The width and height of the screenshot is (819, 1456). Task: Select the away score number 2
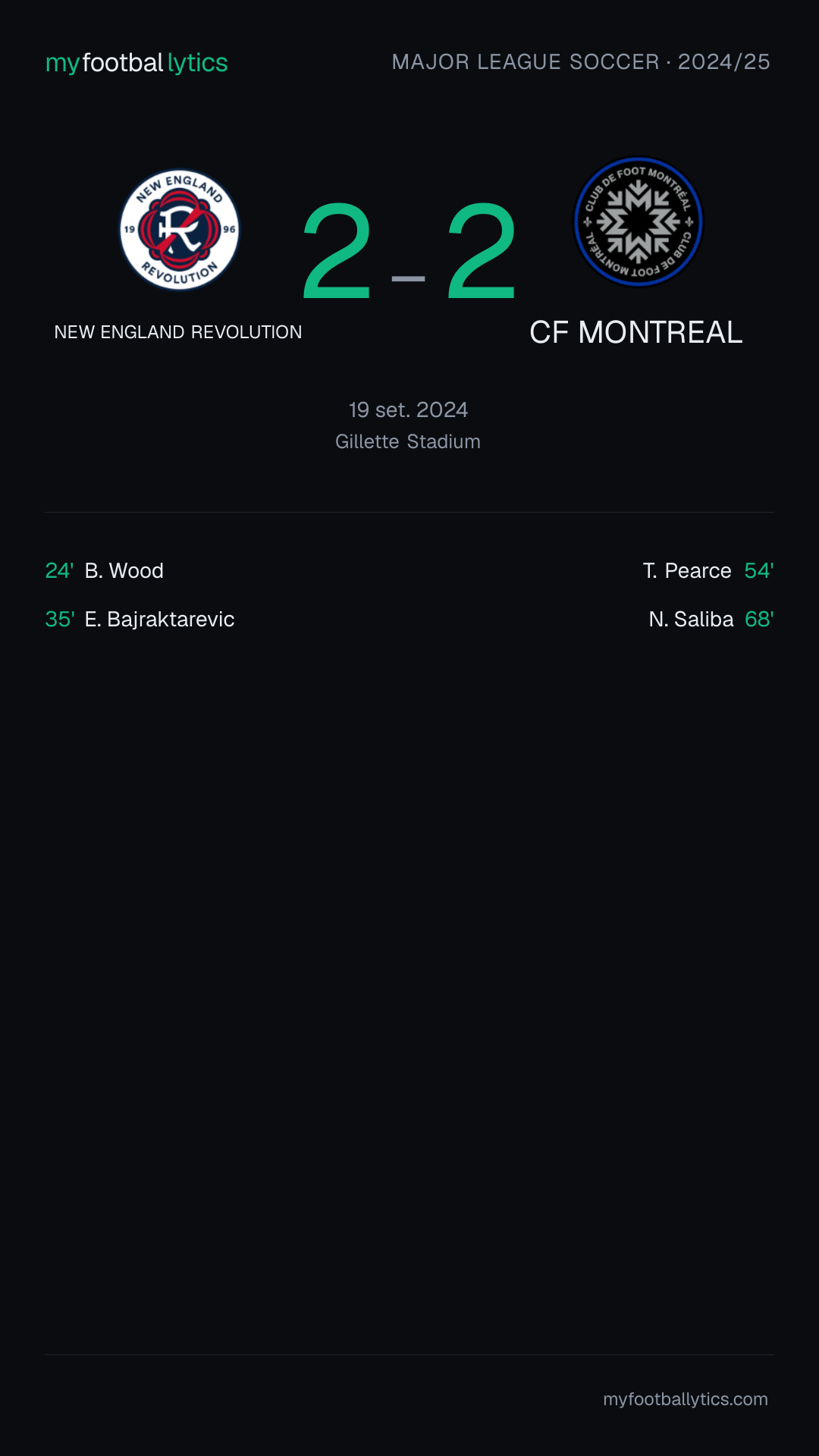[482, 252]
